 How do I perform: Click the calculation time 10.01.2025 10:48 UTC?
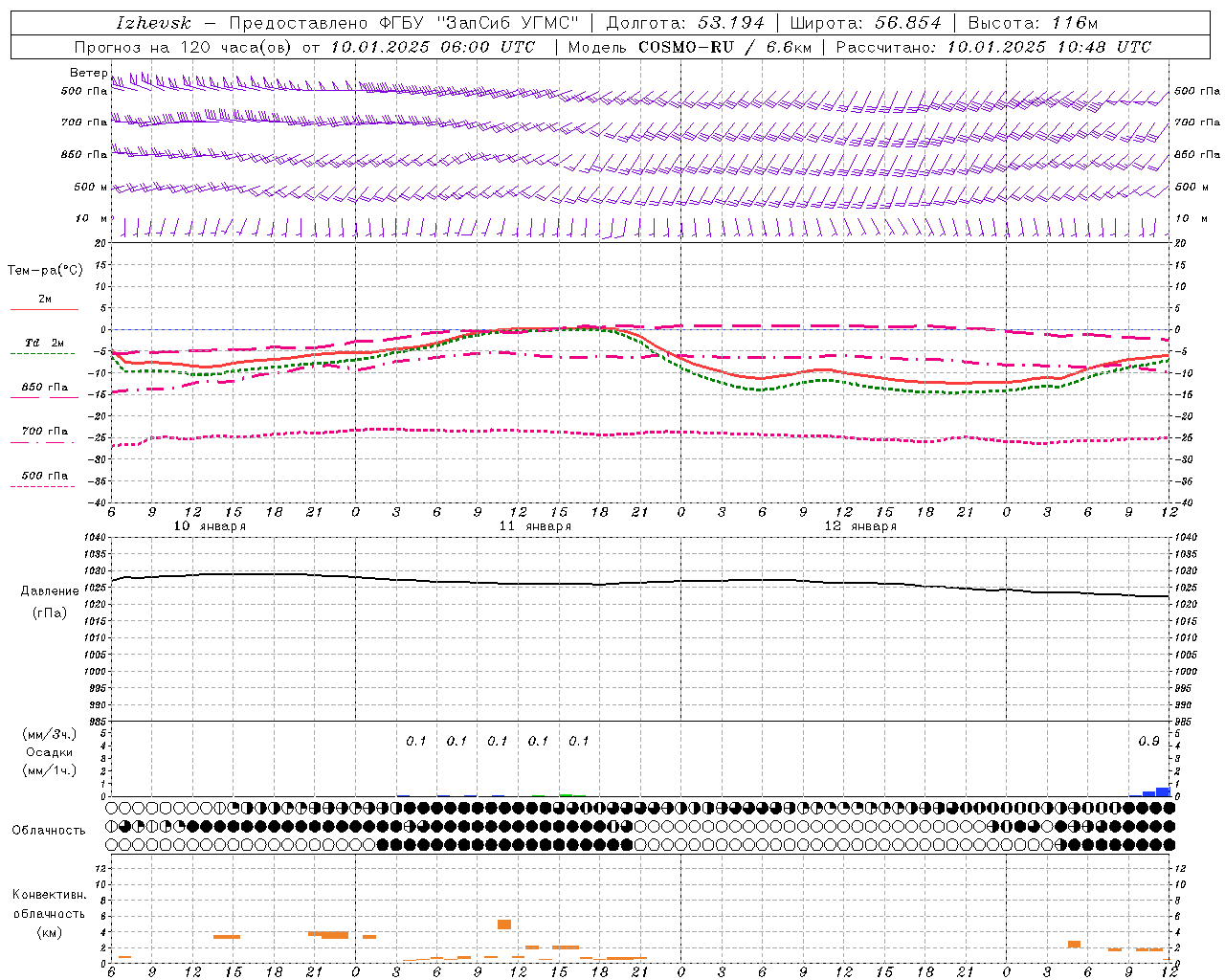tap(1049, 47)
